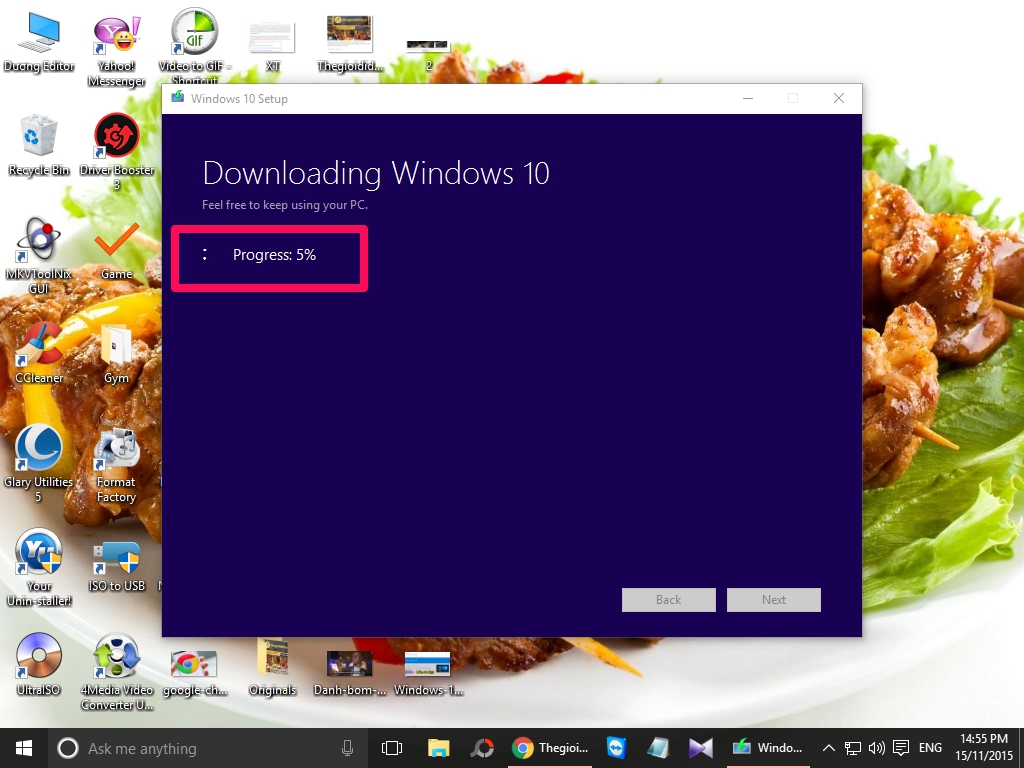Open Yahoo! Messenger shortcut
The image size is (1024, 768).
pos(116,49)
